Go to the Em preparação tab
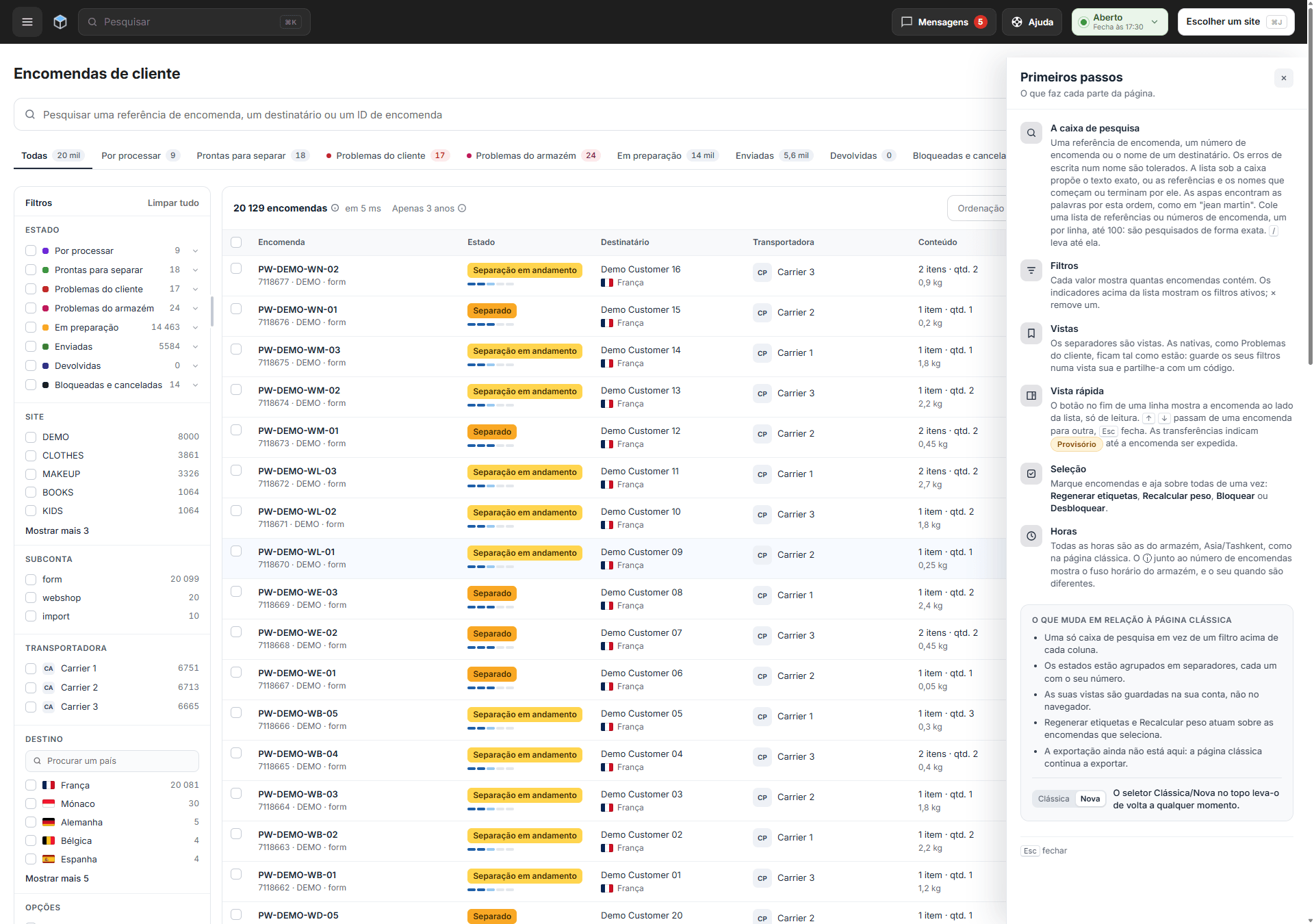This screenshot has height=924, width=1314. tap(667, 156)
